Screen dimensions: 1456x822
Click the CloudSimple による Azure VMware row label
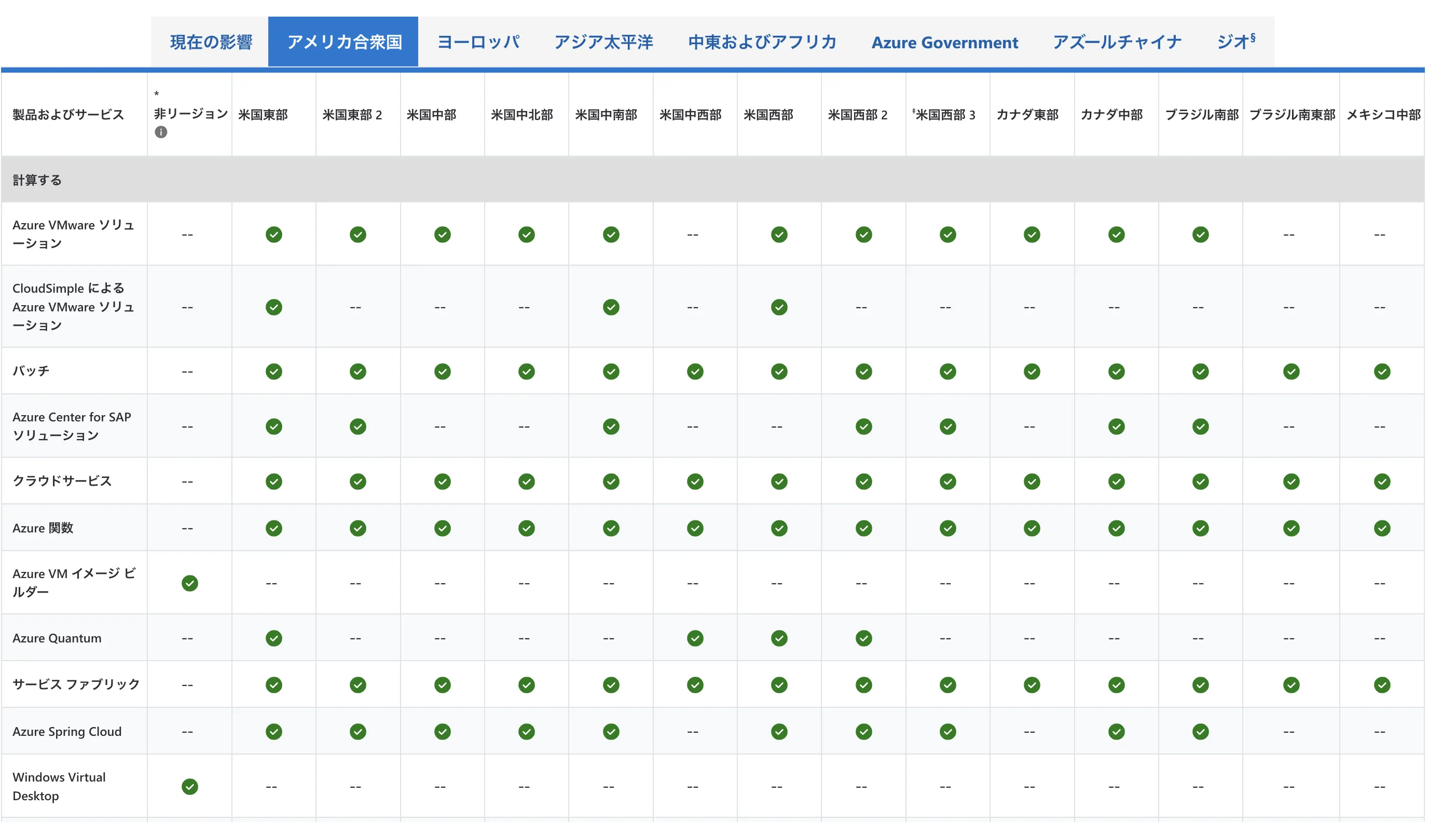tap(74, 306)
